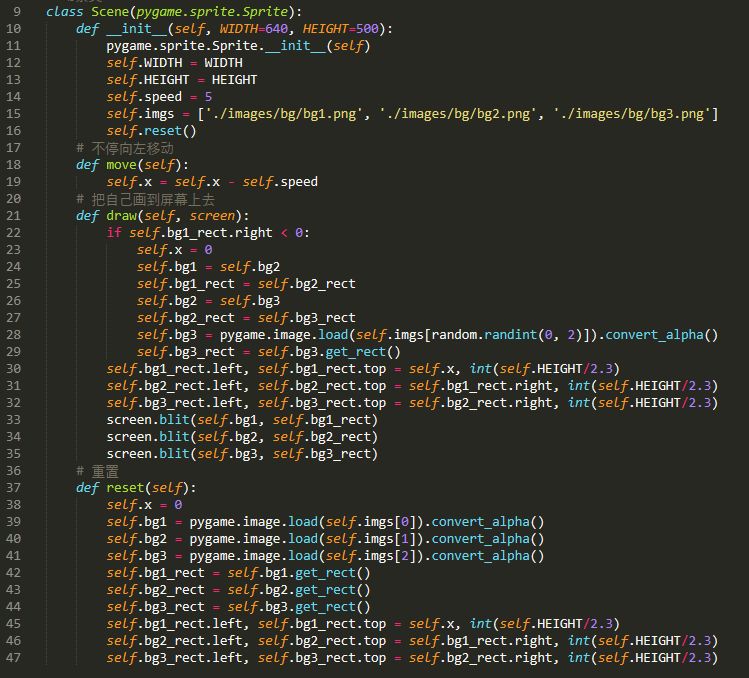Click get_rect() on line 29
Image resolution: width=749 pixels, height=678 pixels.
coord(363,352)
